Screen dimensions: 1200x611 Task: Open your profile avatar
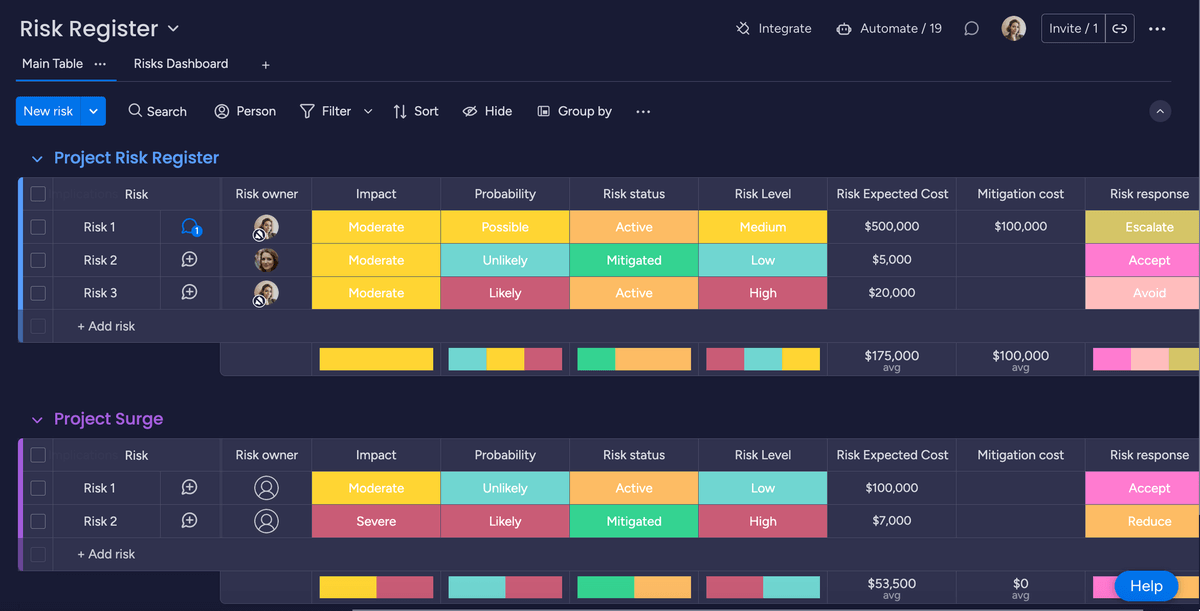(x=1013, y=28)
